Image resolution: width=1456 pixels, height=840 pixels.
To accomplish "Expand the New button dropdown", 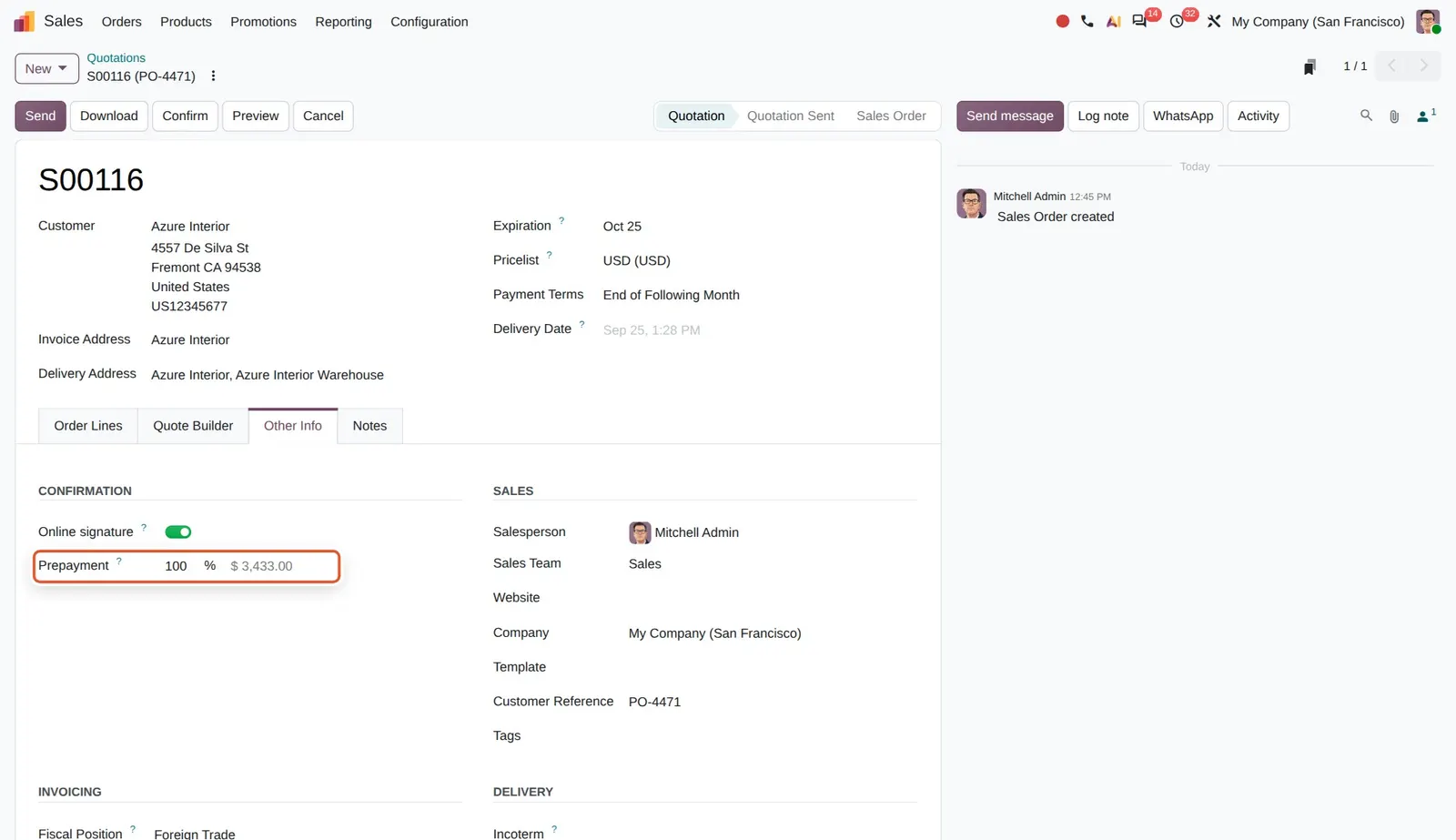I will 46,69.
